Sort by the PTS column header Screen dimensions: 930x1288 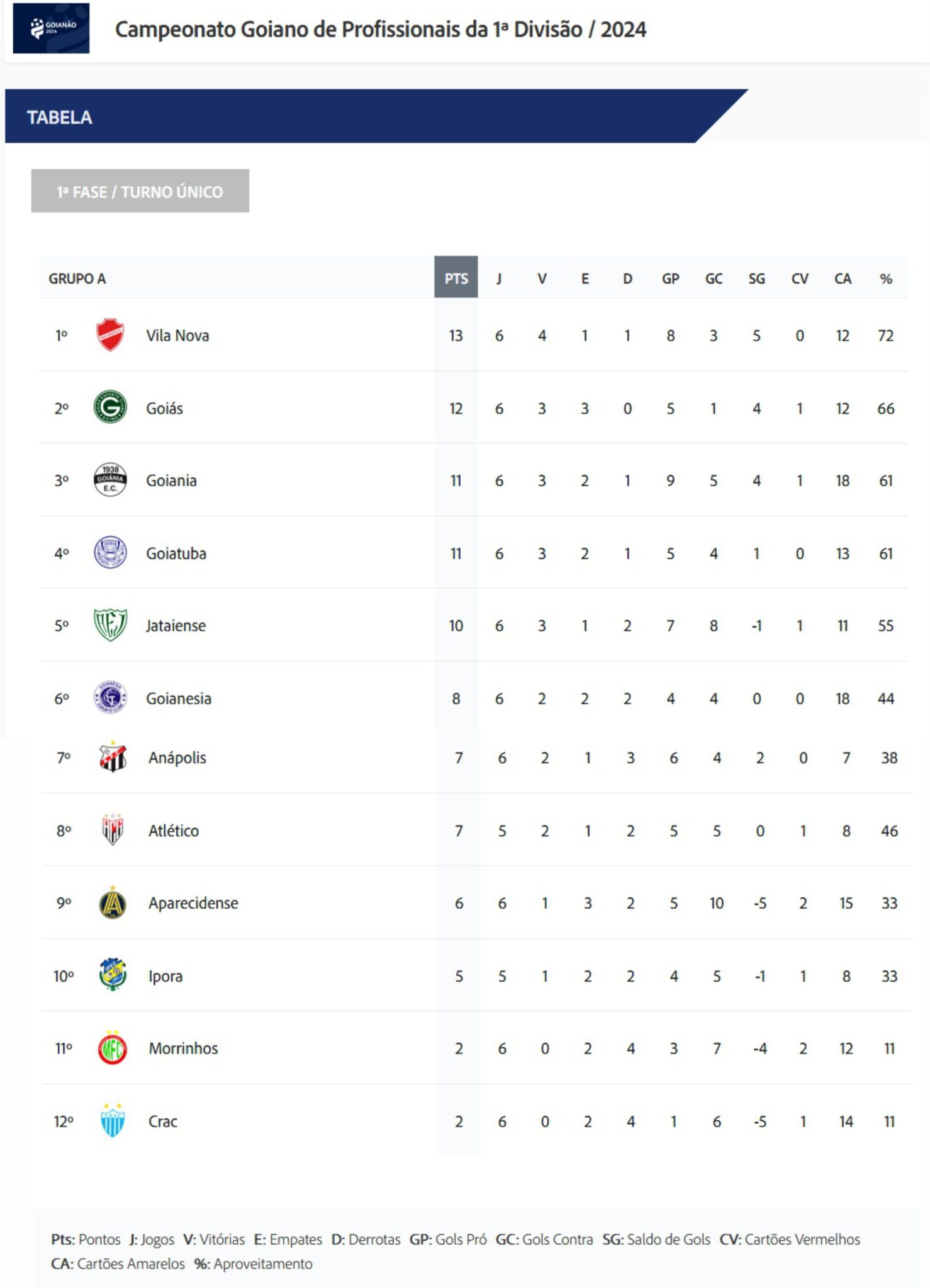[456, 277]
